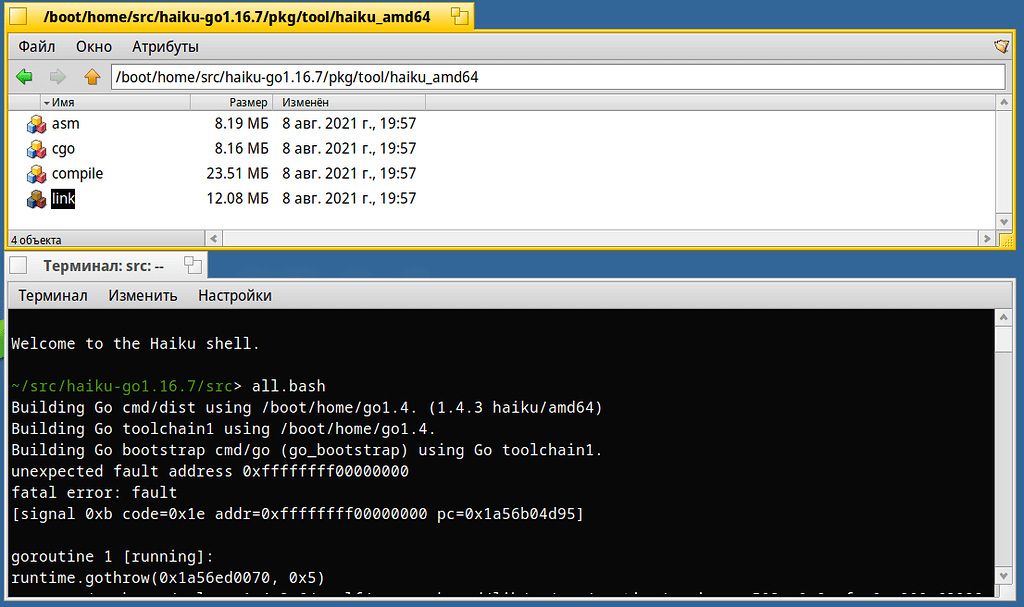This screenshot has width=1024, height=607.
Task: Select the cgo file name
Action: (63, 149)
